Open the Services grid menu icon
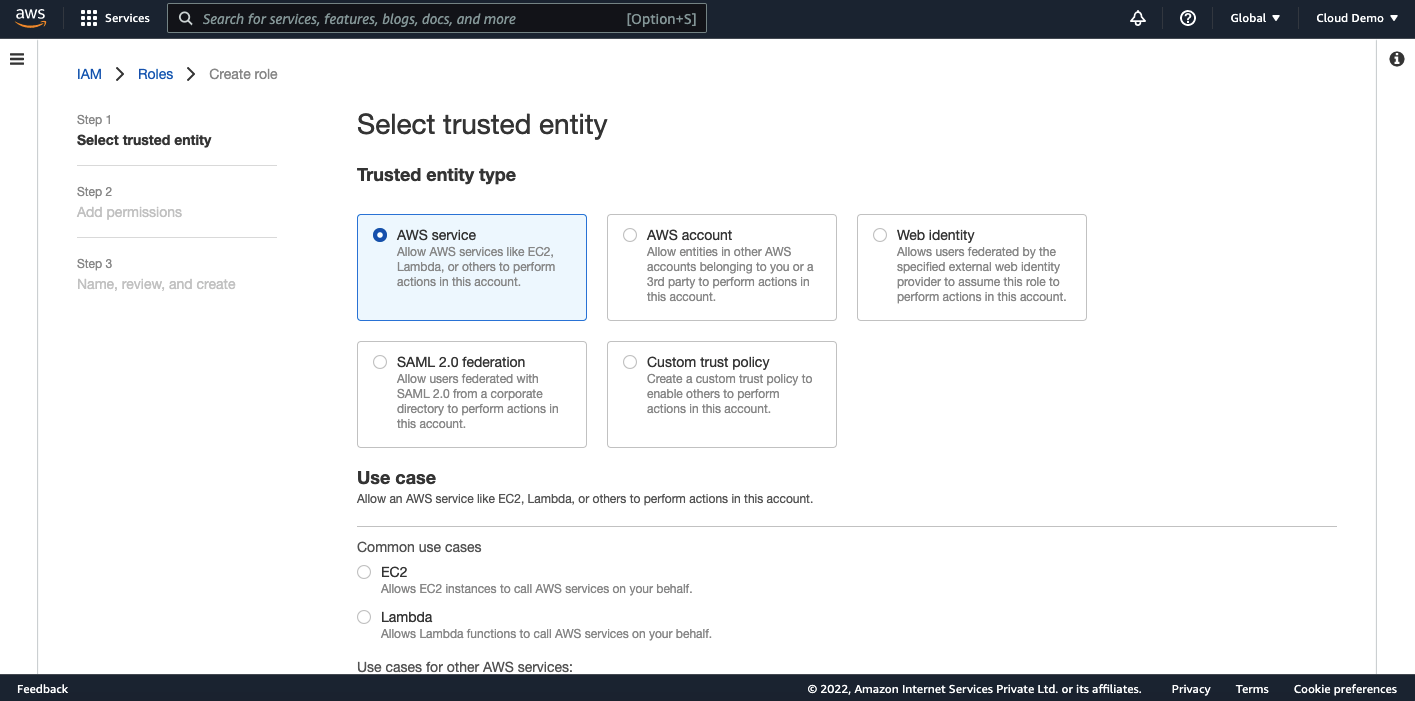This screenshot has width=1415, height=701. click(89, 18)
